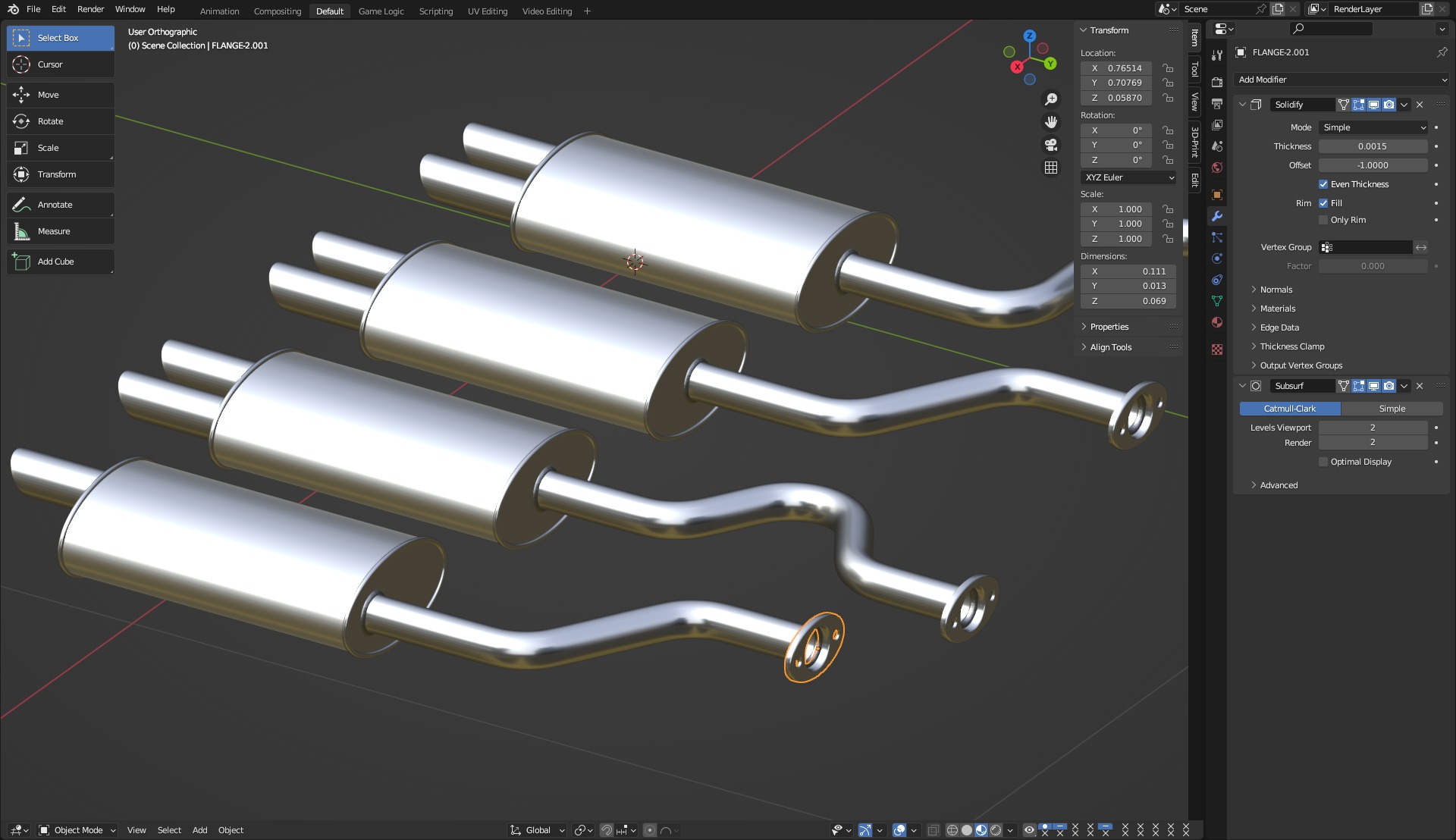Open Solidify Mode Simple dropdown
1456x840 pixels.
(x=1373, y=127)
